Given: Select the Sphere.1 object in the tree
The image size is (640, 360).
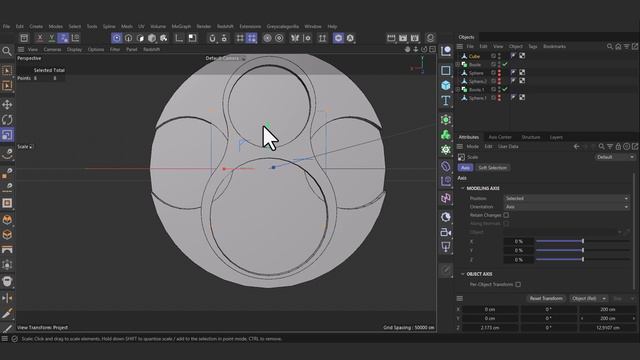Looking at the screenshot, I should (x=477, y=98).
